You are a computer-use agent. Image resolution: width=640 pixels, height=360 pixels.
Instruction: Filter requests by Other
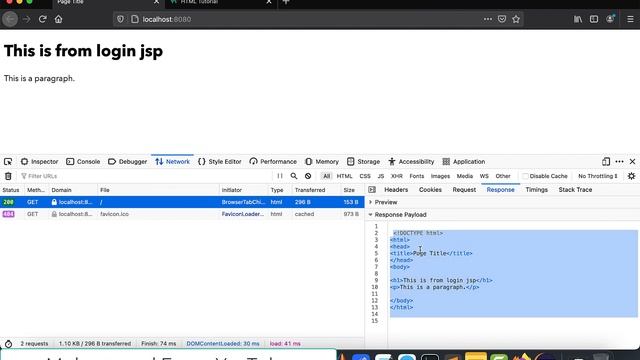tap(503, 176)
